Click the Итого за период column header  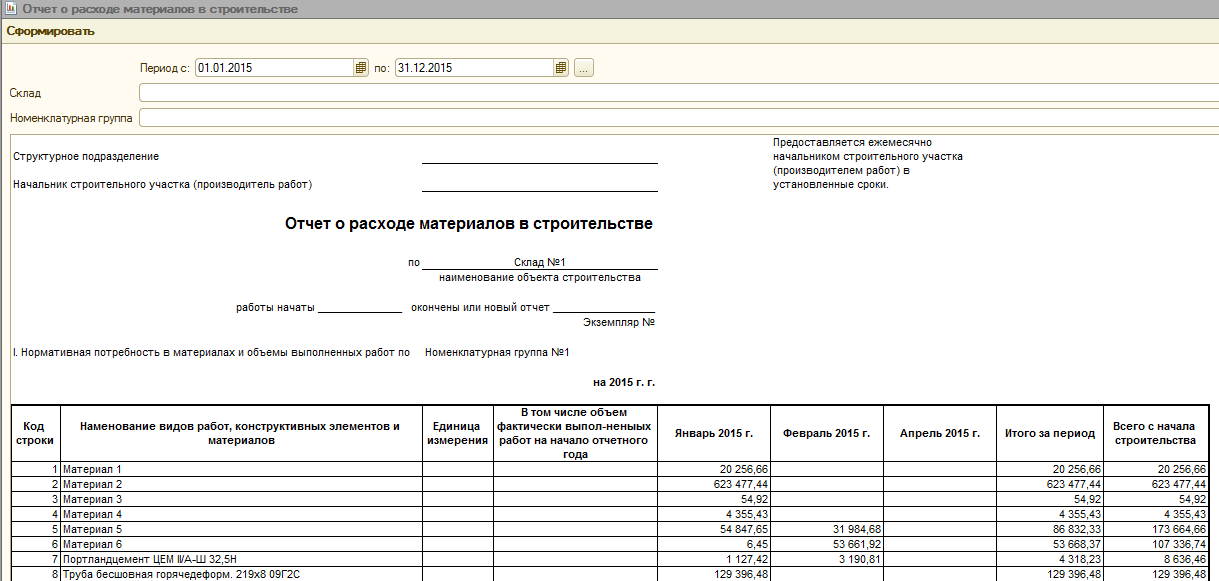pyautogui.click(x=1050, y=433)
